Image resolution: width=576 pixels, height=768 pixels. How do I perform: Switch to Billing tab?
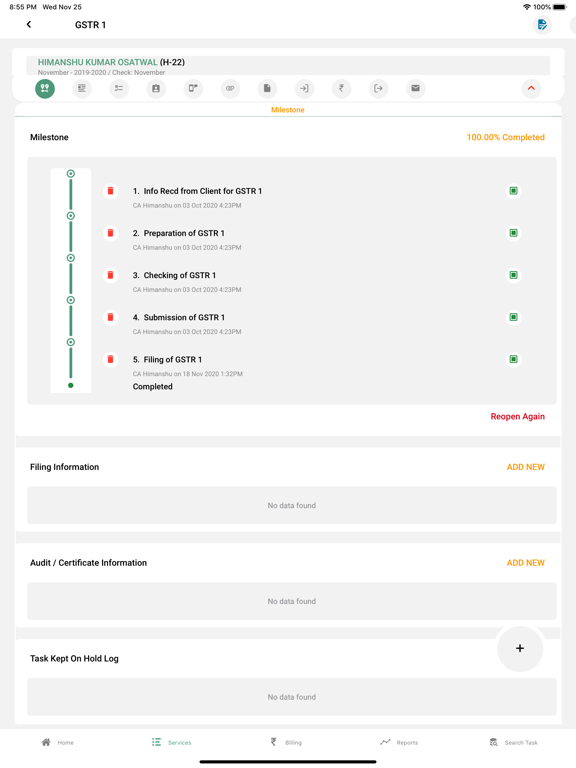point(286,743)
